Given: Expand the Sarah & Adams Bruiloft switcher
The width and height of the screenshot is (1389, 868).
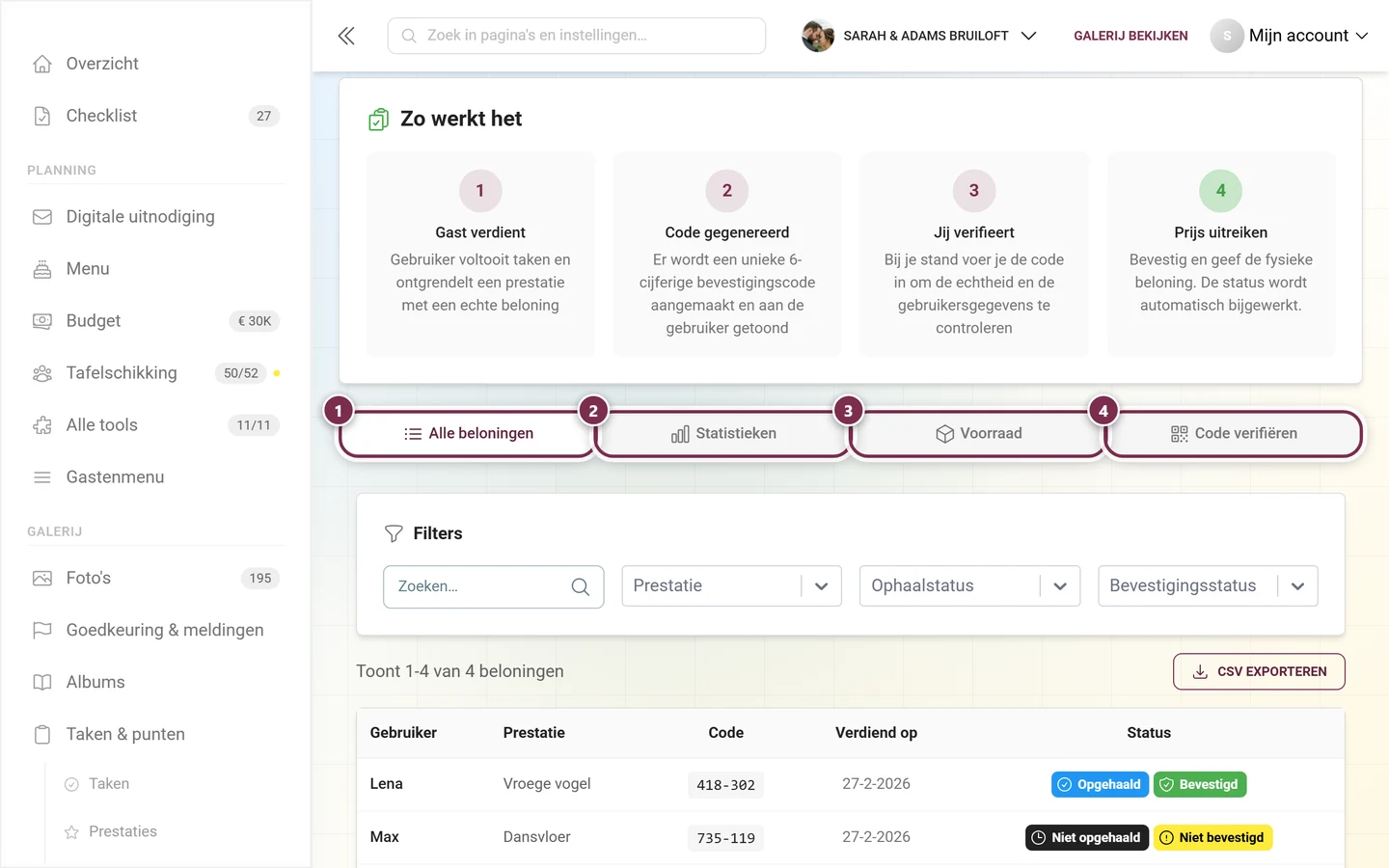Looking at the screenshot, I should click(x=919, y=36).
